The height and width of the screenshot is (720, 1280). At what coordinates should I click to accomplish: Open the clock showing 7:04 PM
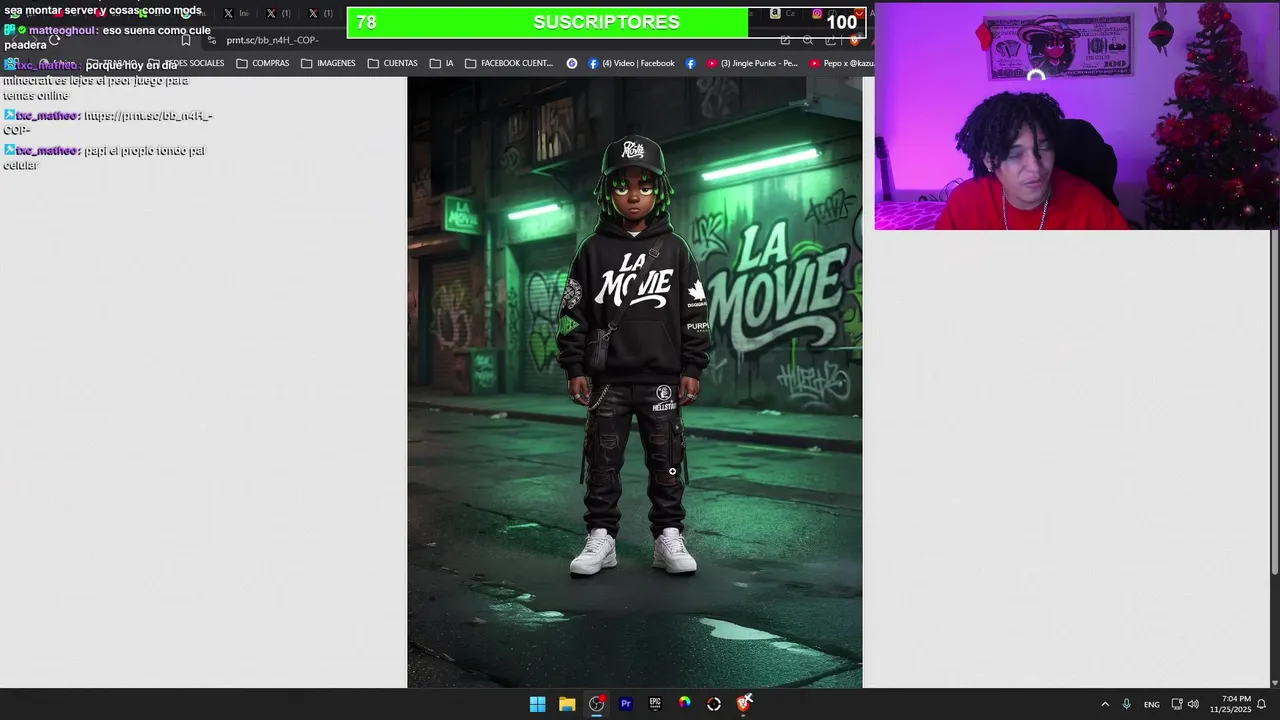1230,704
